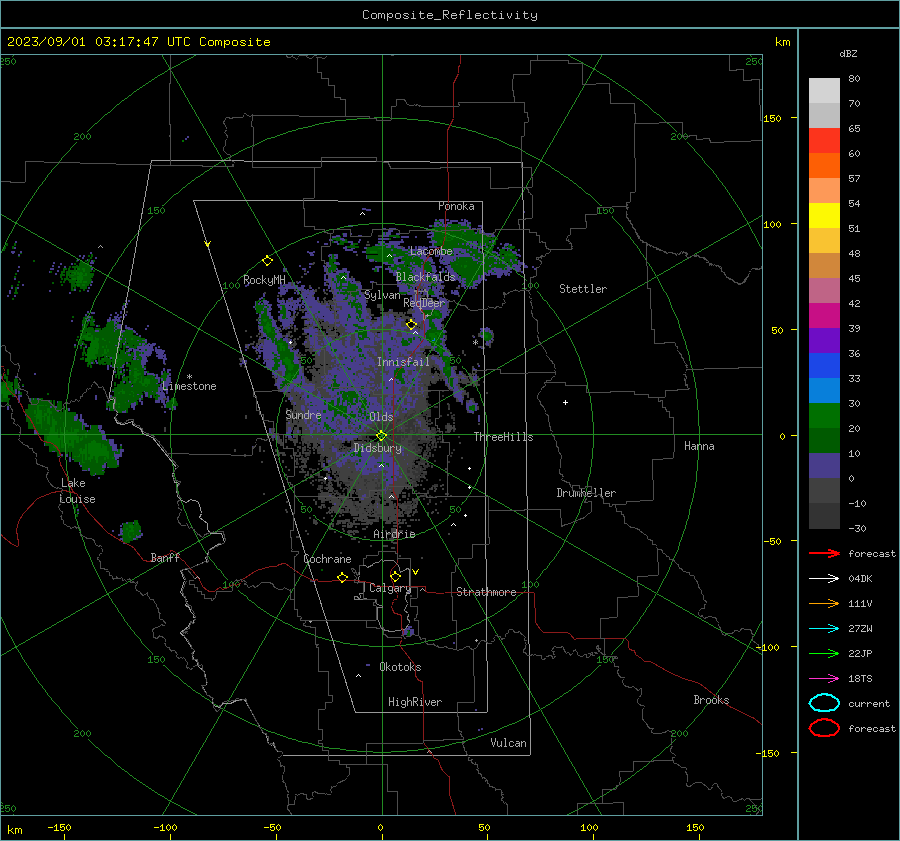Click the RedDeer city label

[424, 303]
